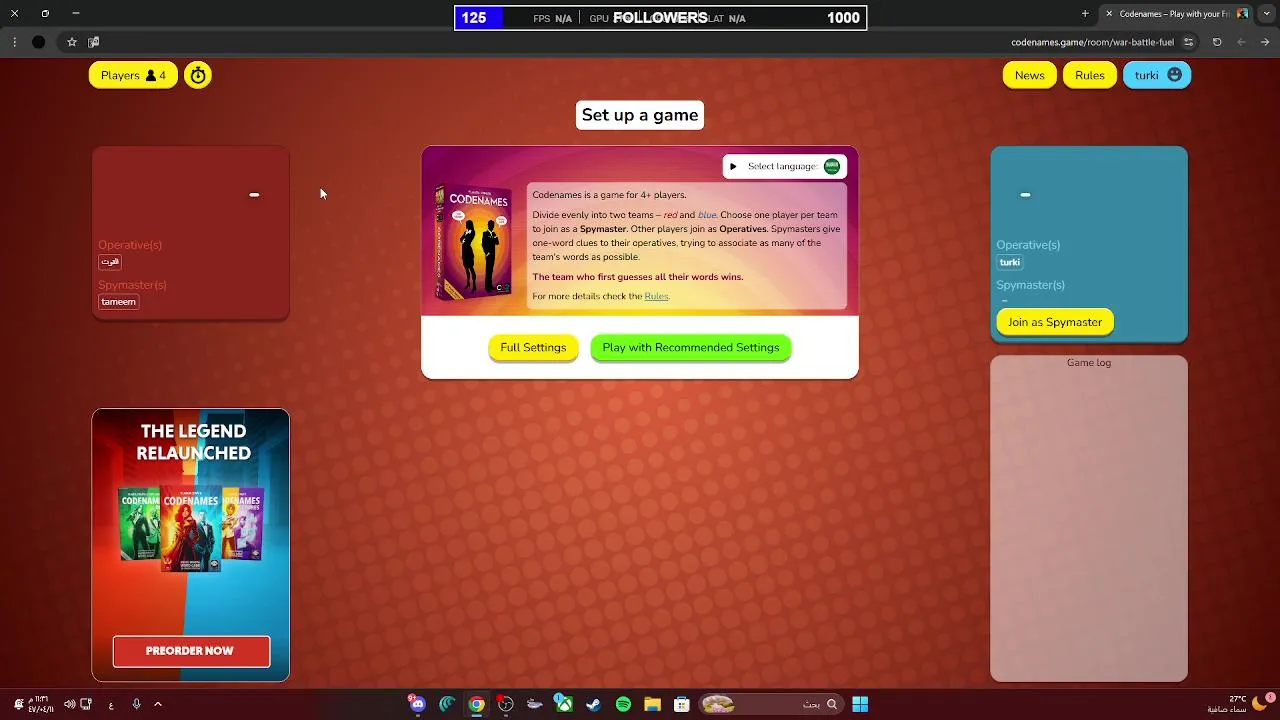Click the codenames.game address bar

(1092, 42)
